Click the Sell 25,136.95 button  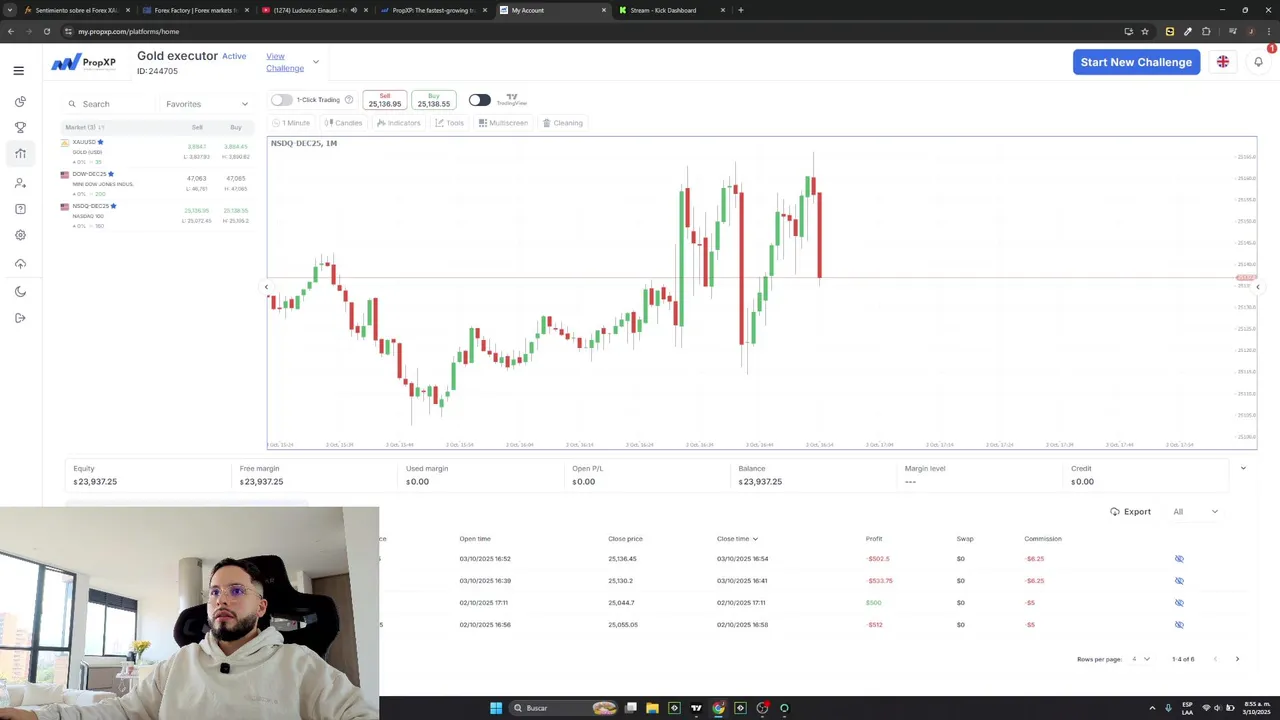click(x=384, y=100)
